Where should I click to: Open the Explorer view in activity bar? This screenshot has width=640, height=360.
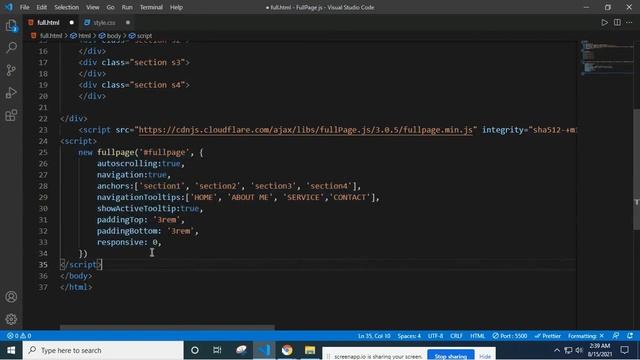(x=11, y=26)
